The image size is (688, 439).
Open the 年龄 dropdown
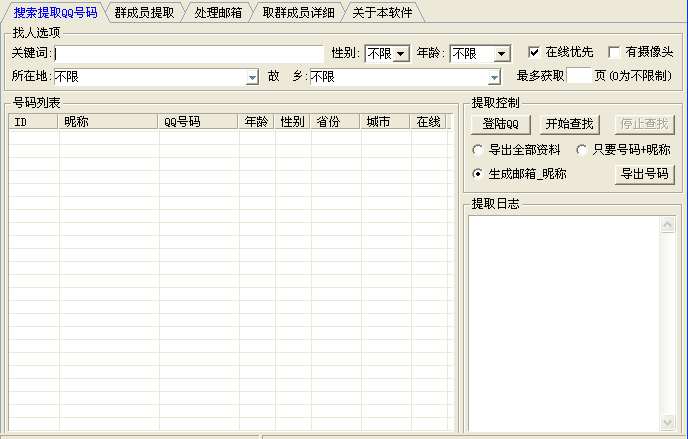[480, 54]
